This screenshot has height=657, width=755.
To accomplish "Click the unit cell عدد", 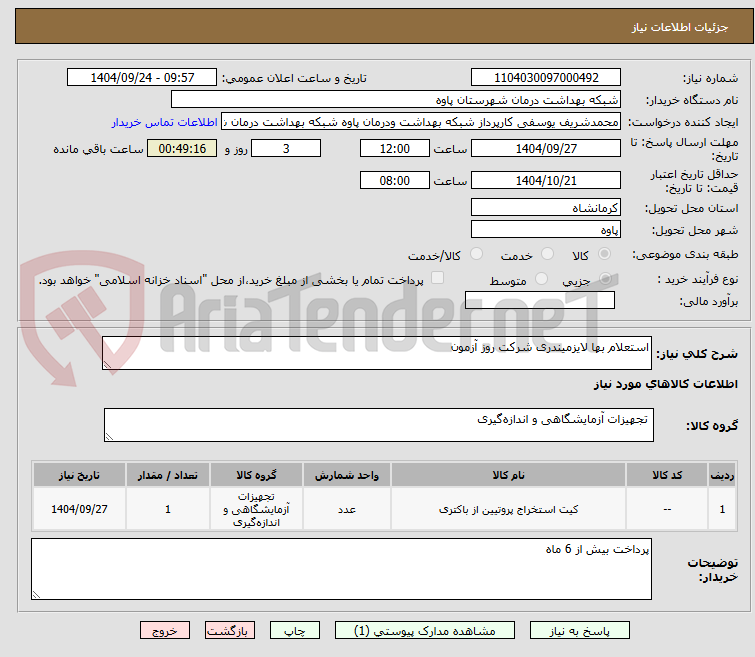I will pyautogui.click(x=347, y=509).
